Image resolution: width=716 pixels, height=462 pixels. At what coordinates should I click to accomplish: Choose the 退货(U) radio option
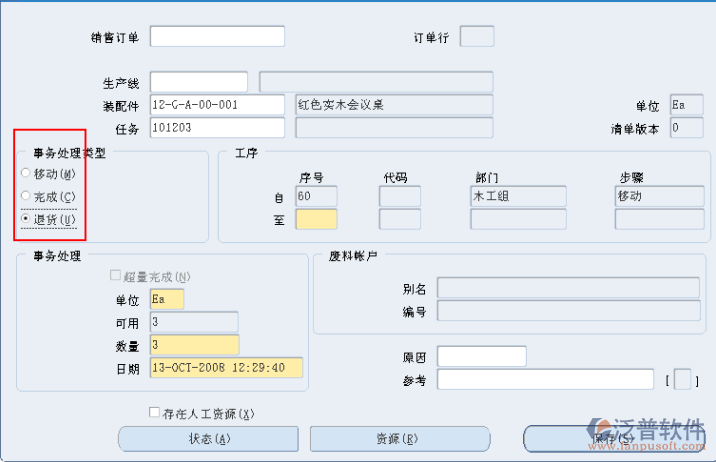point(25,219)
